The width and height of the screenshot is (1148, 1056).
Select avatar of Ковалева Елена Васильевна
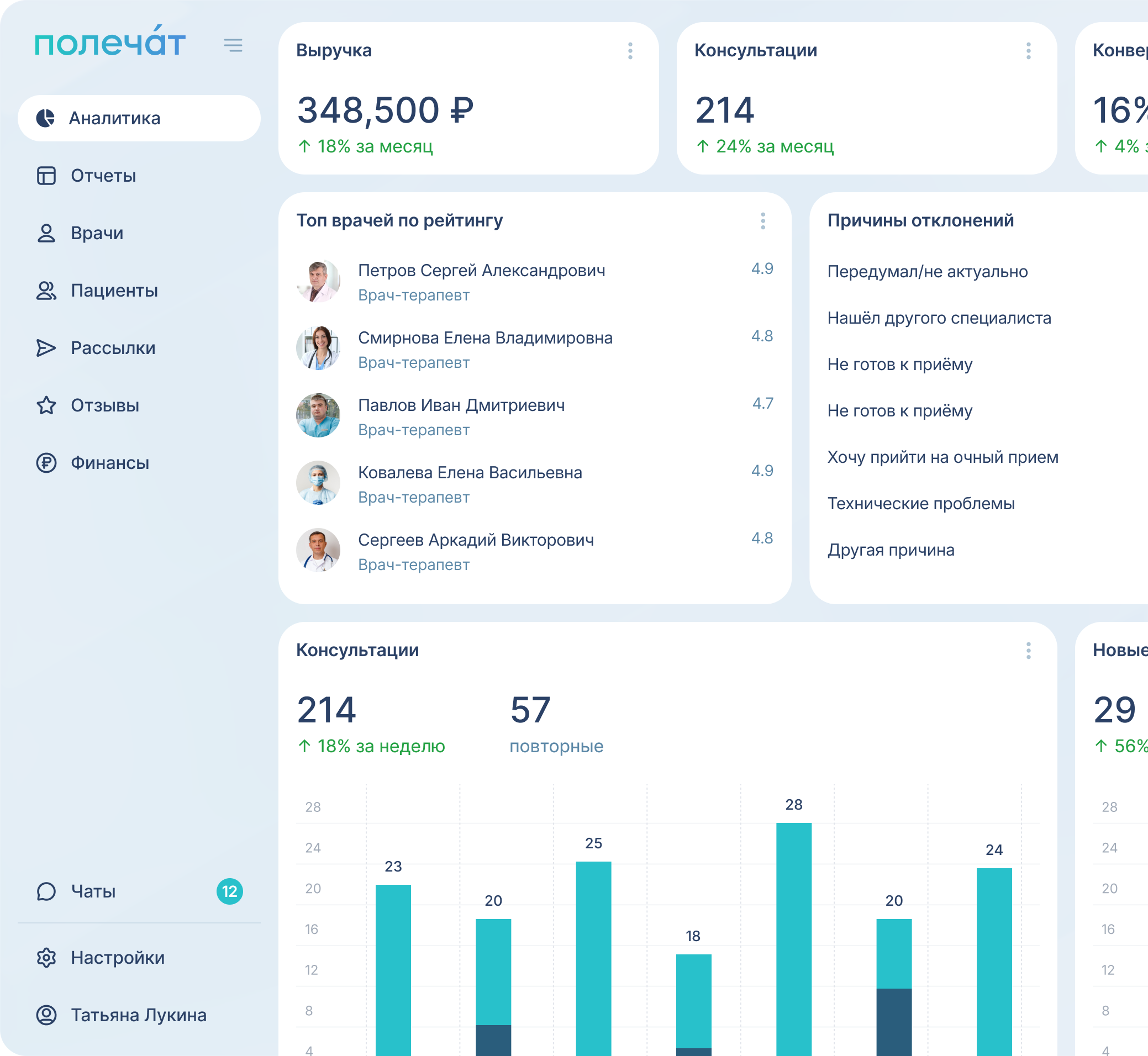click(x=318, y=483)
